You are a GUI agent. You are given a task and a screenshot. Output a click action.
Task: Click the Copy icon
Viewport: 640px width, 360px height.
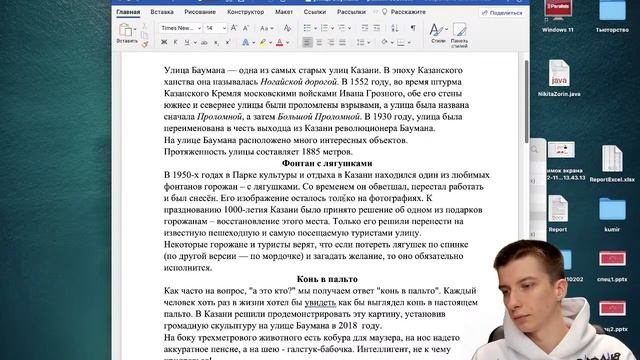point(144,35)
